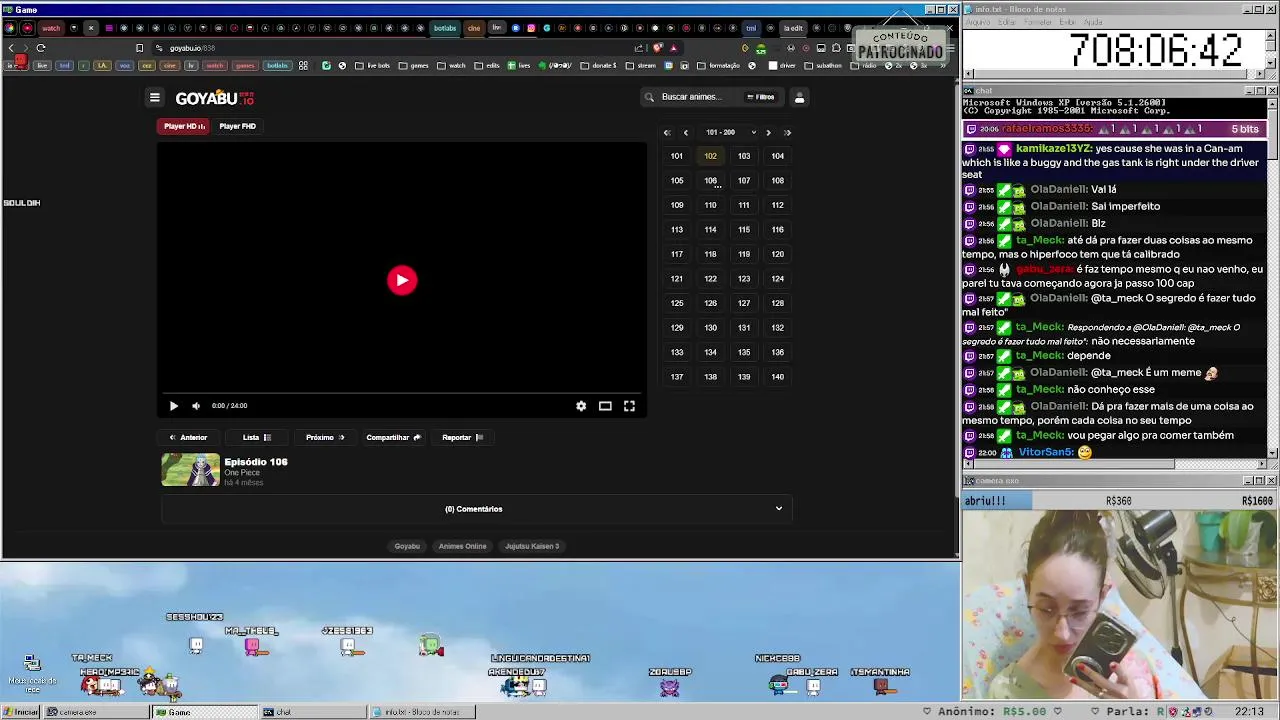Open the Filtros filter button

(761, 97)
